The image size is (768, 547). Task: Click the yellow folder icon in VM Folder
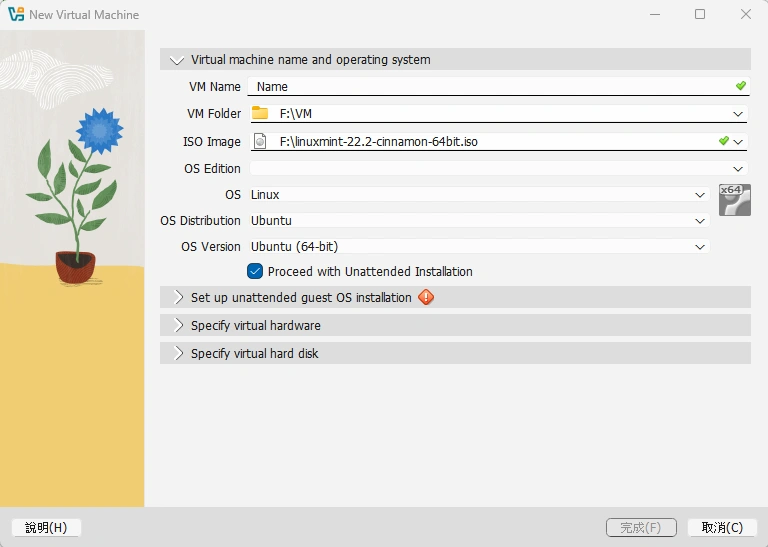point(260,113)
